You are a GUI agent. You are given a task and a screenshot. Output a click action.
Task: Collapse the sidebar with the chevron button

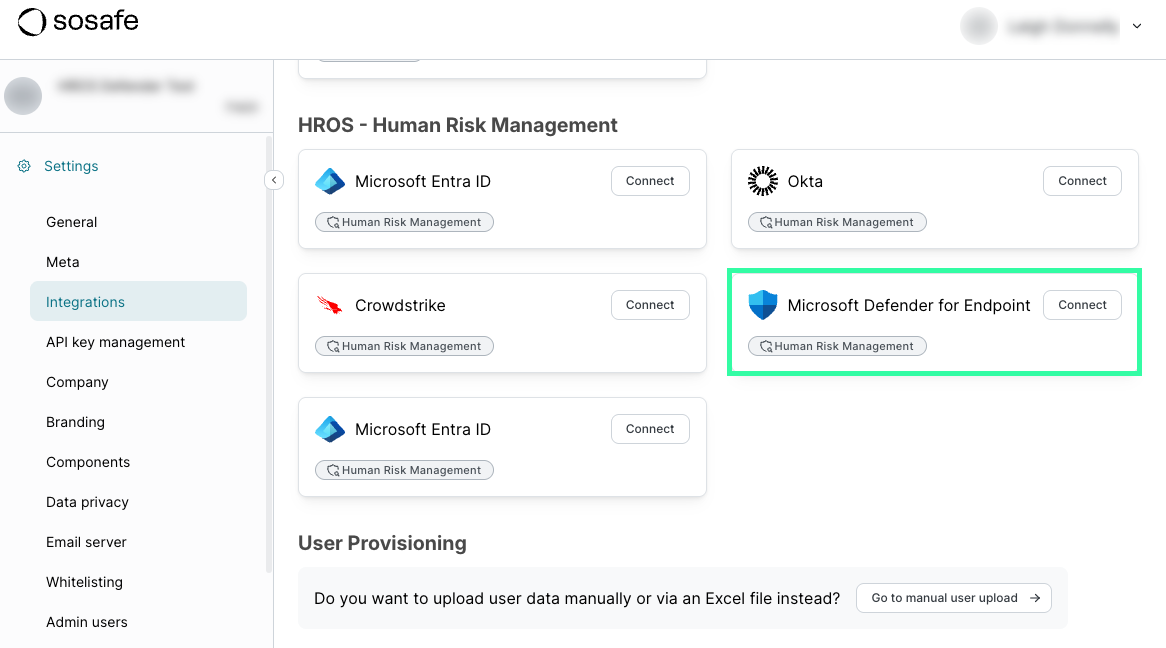point(274,180)
